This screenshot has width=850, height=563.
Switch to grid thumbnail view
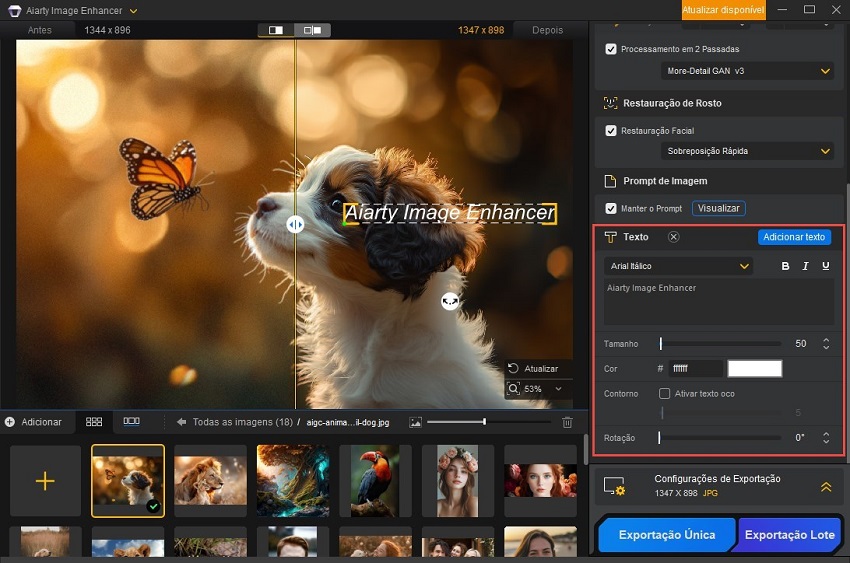pyautogui.click(x=94, y=422)
